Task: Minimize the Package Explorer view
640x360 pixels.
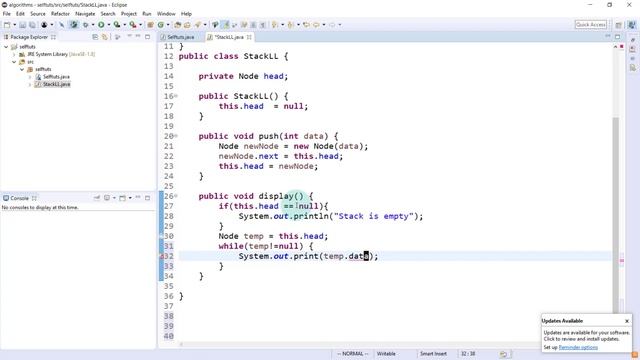Action: click(138, 37)
